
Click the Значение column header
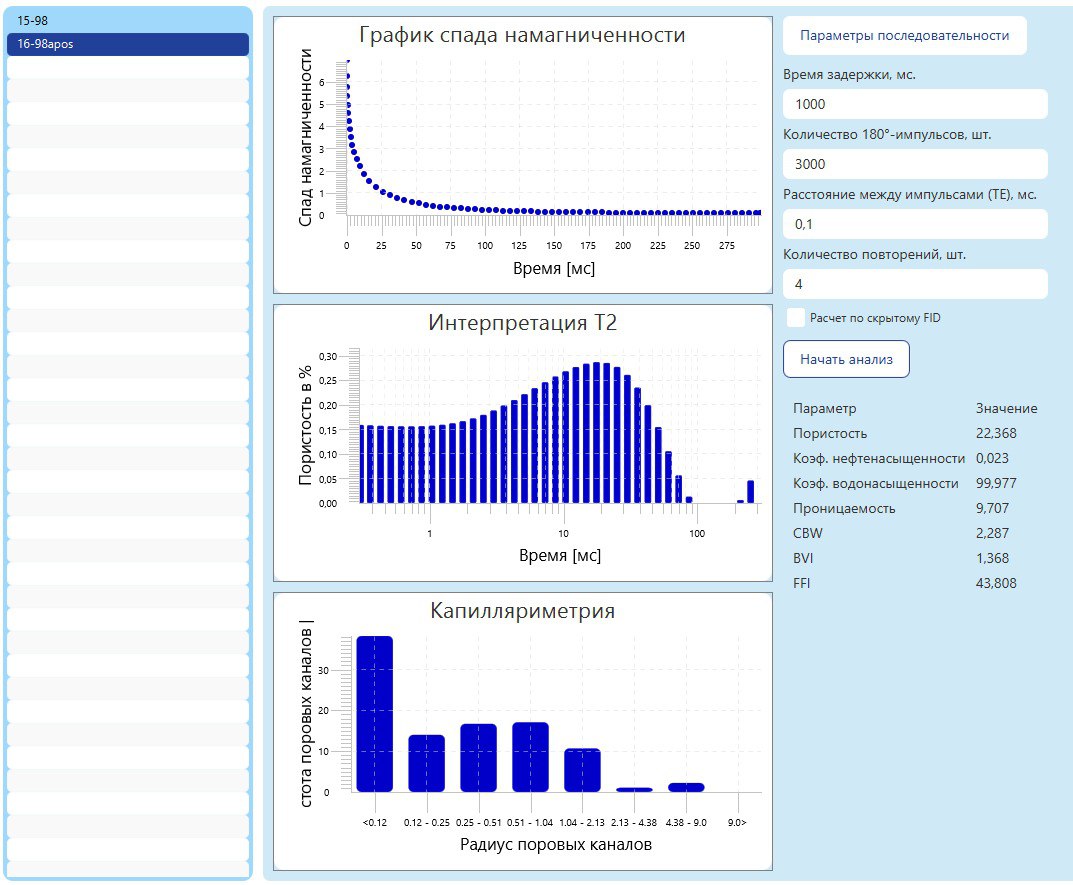pyautogui.click(x=1006, y=409)
